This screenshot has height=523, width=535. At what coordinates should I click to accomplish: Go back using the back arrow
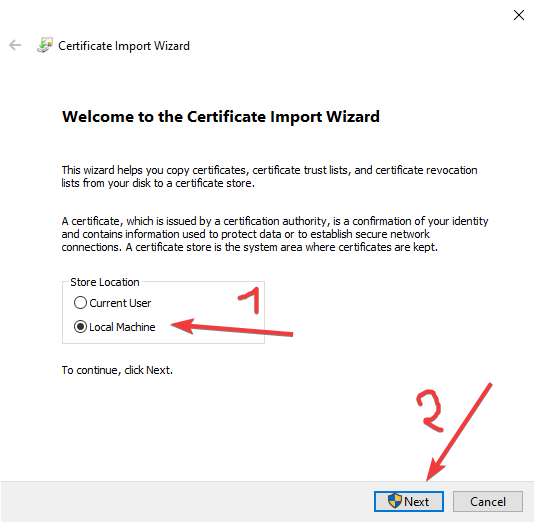15,45
